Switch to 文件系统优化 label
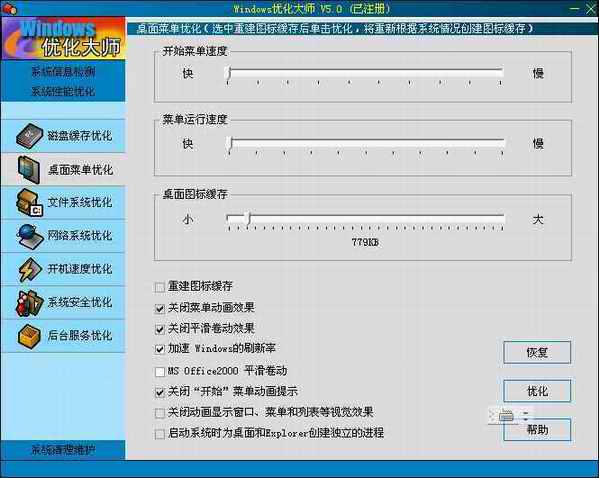 [80, 203]
